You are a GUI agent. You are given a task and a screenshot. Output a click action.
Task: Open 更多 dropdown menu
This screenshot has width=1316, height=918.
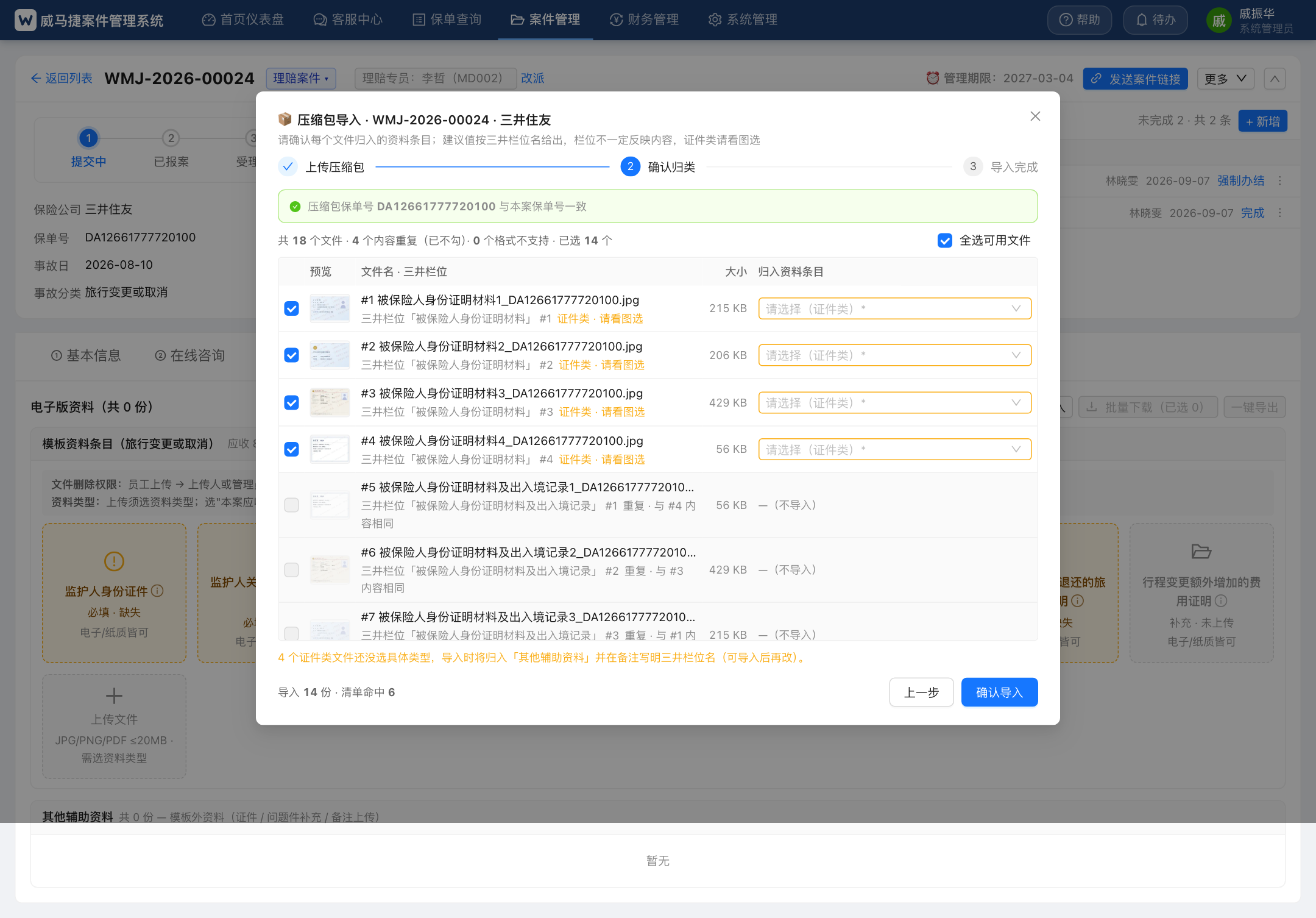(x=1225, y=79)
